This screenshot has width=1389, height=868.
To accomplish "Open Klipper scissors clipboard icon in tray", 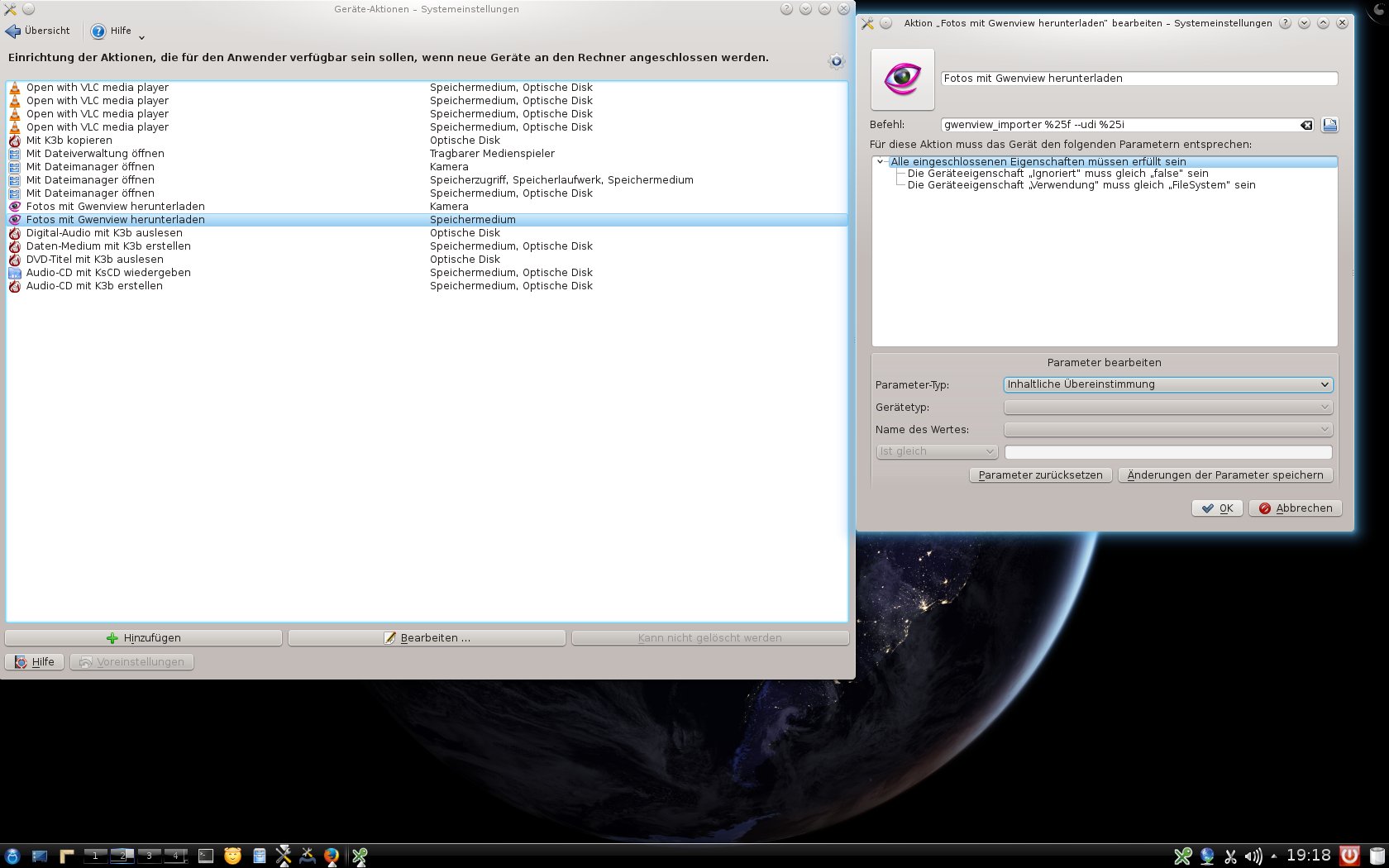I will (x=1230, y=856).
